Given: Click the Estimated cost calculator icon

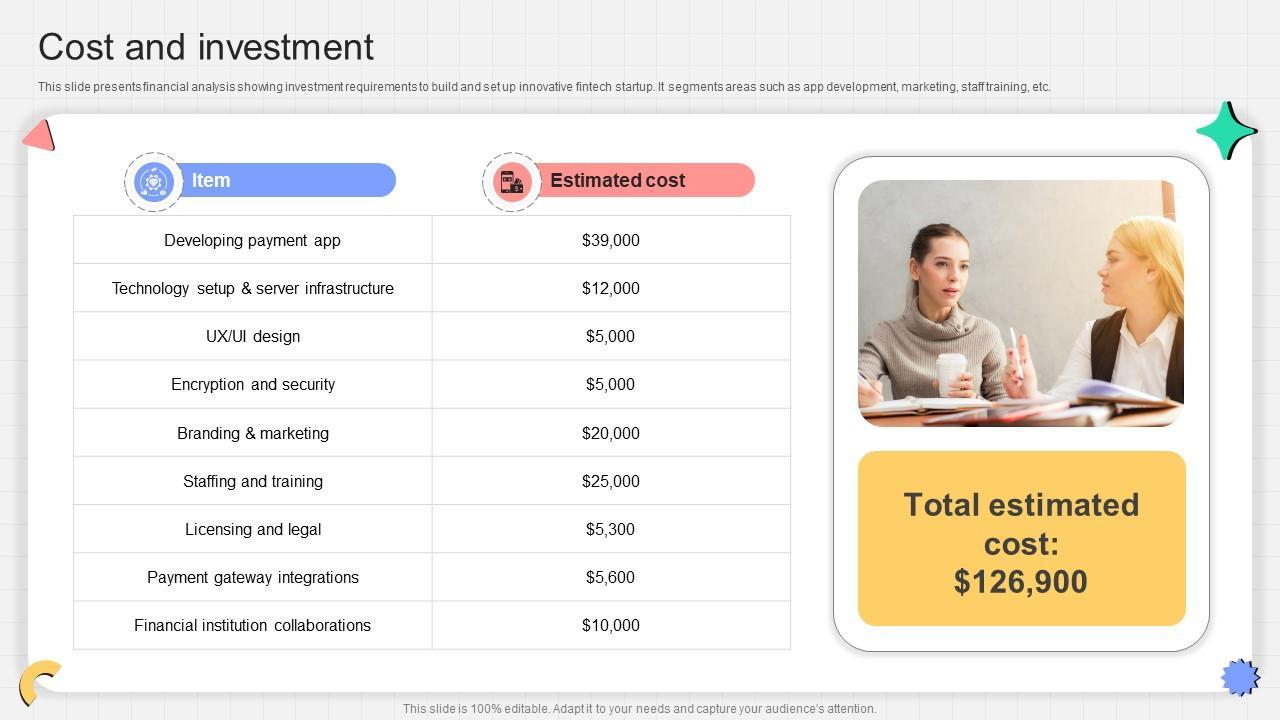Looking at the screenshot, I should pyautogui.click(x=512, y=182).
